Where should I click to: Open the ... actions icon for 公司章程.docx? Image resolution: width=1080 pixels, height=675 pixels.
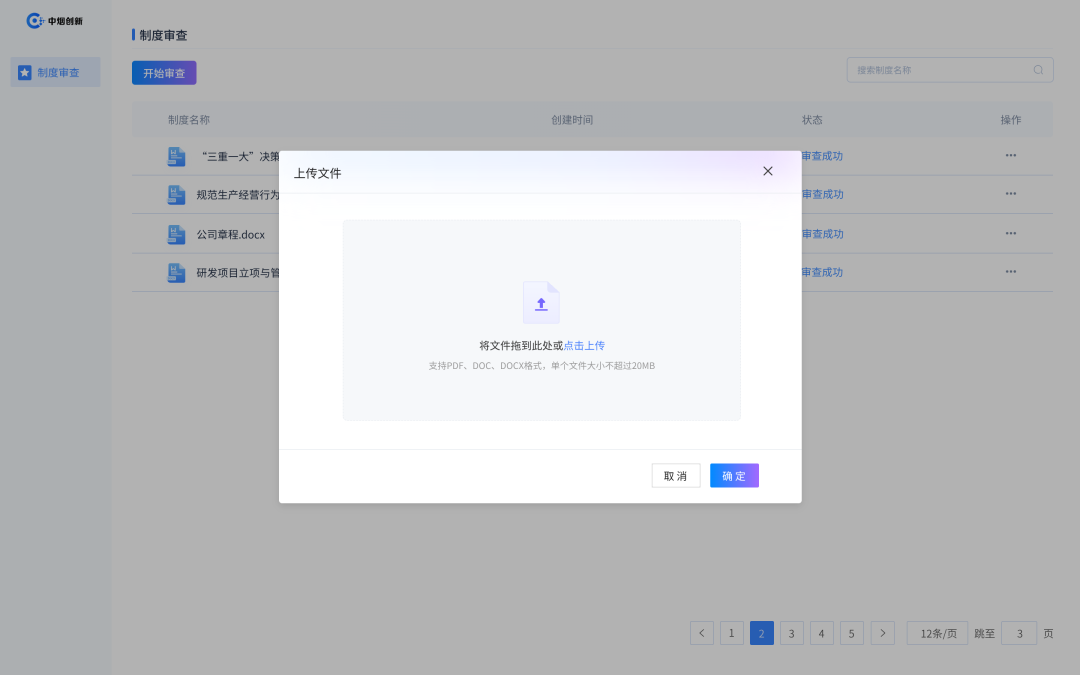point(1010,233)
